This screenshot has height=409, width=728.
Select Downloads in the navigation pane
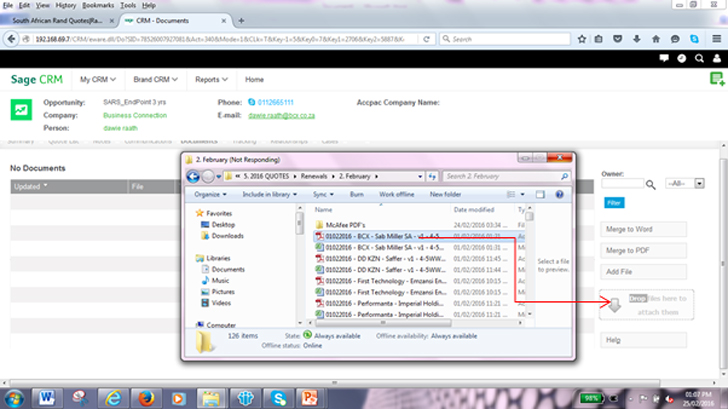coord(228,236)
